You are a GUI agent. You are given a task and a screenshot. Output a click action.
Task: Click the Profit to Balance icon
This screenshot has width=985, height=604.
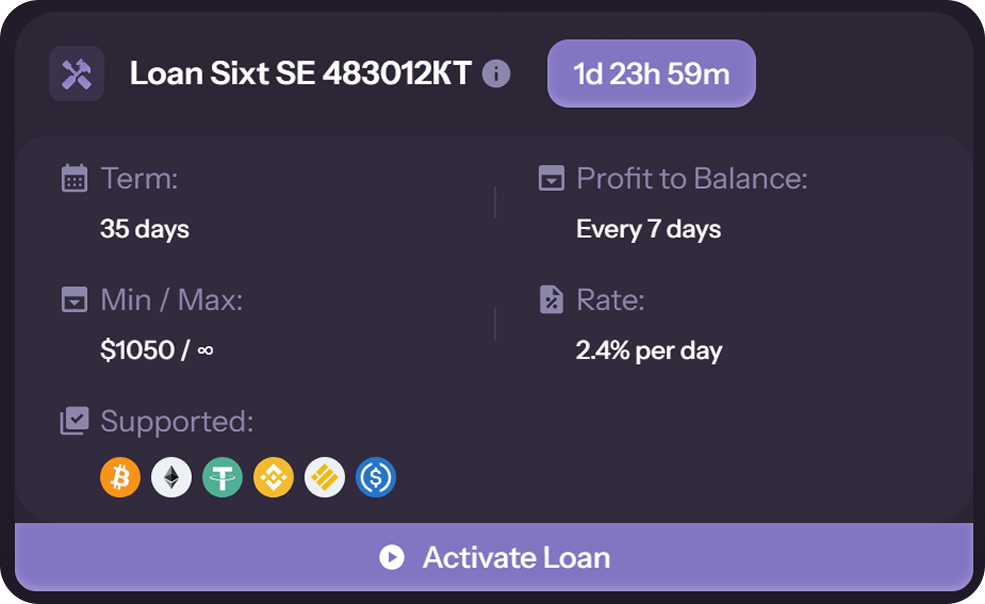pyautogui.click(x=551, y=179)
